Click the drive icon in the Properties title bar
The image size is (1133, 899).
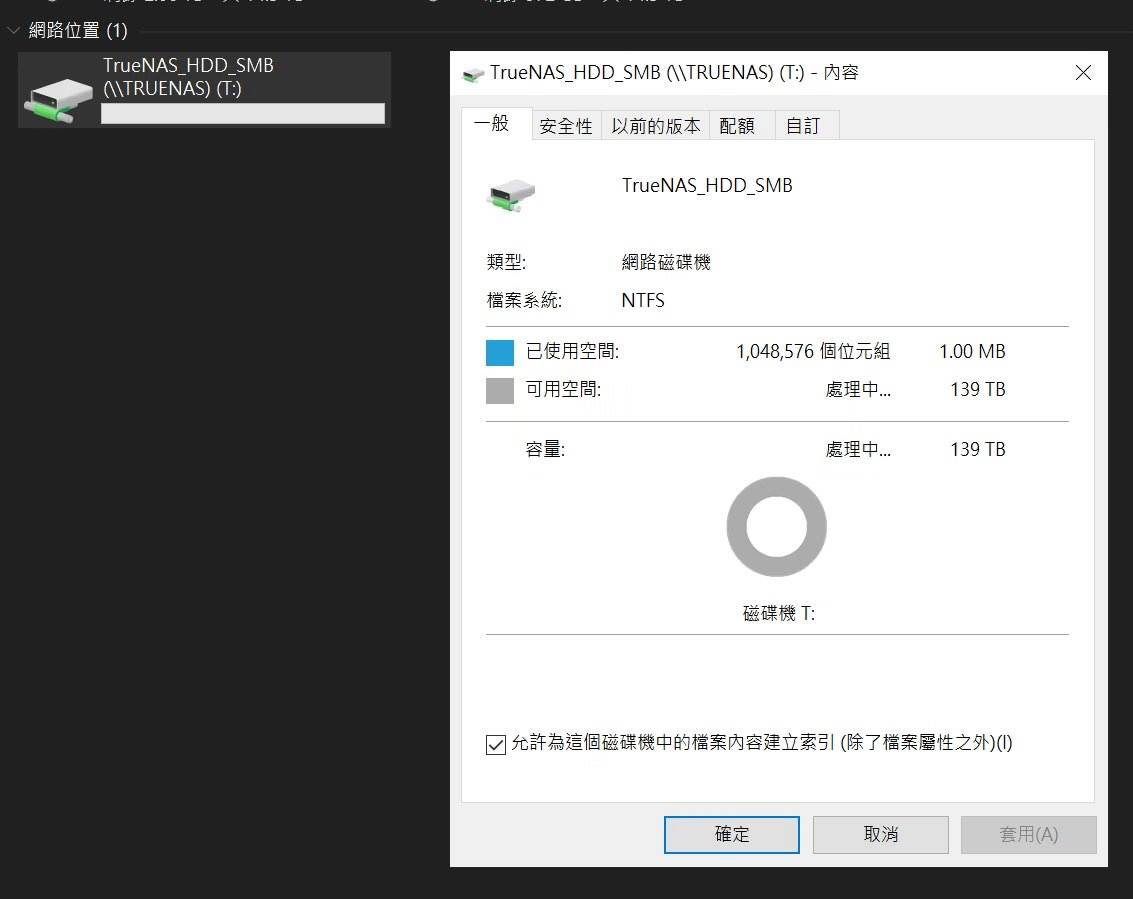click(x=473, y=74)
